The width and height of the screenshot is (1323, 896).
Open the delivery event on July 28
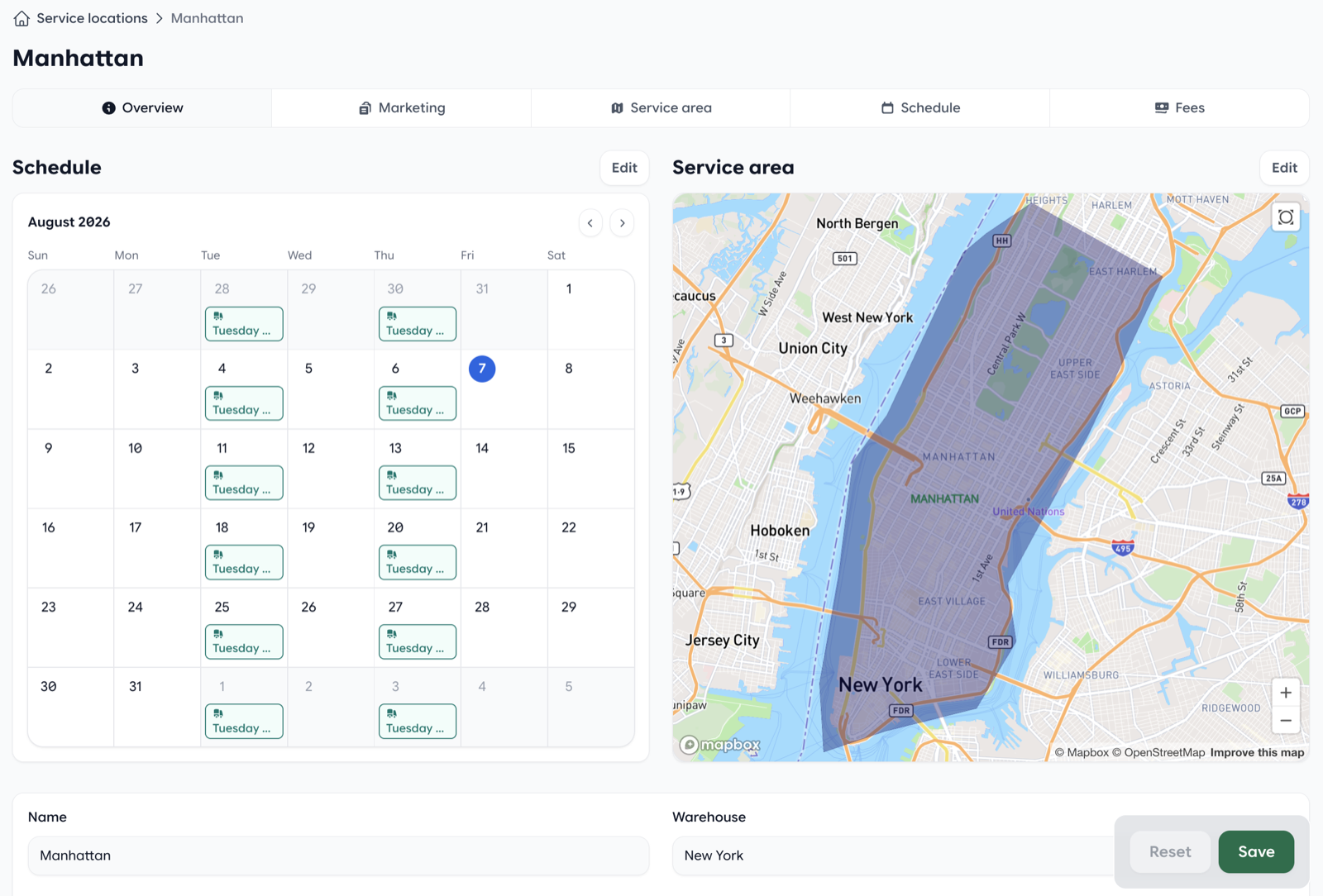[244, 324]
